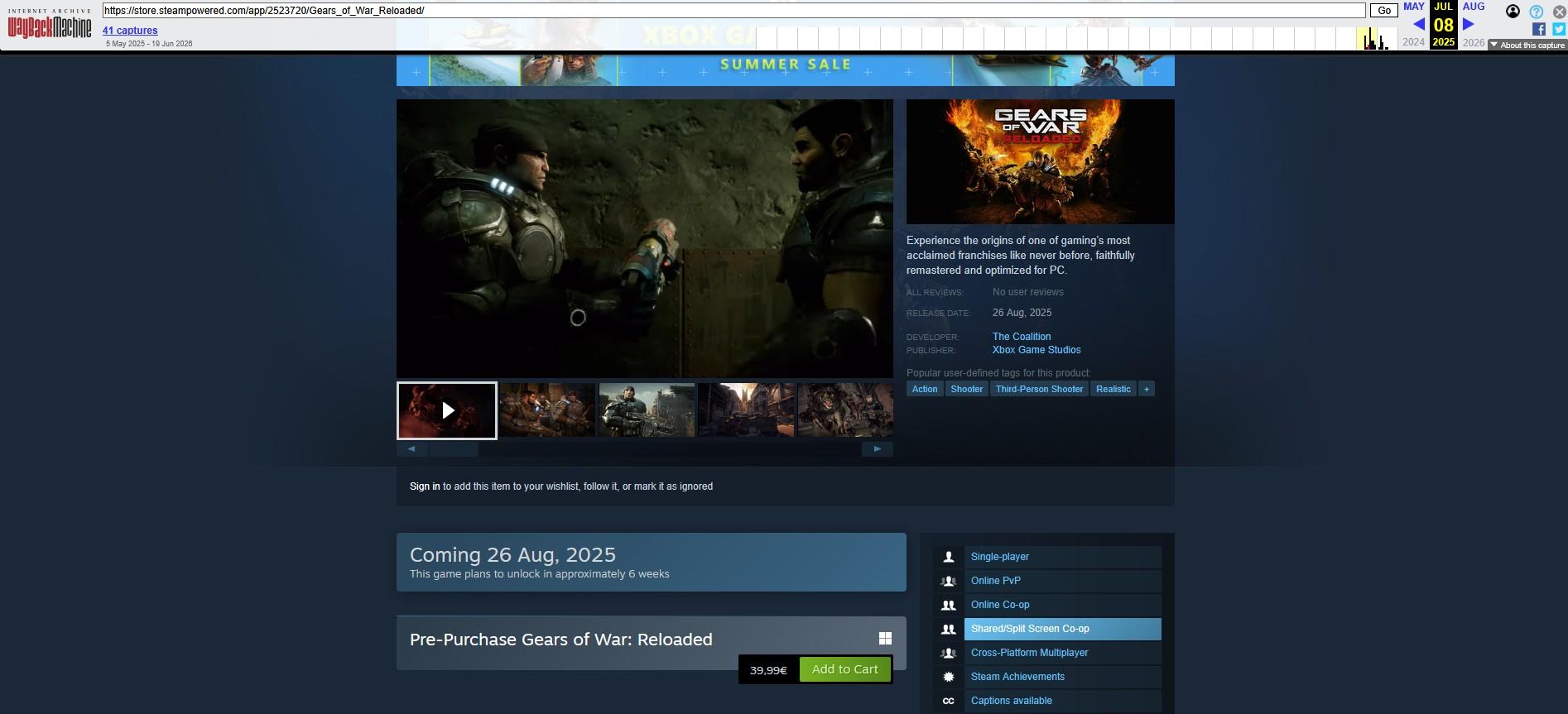Click the Online Co-op icon
Viewport: 1568px width, 714px height.
pos(949,605)
